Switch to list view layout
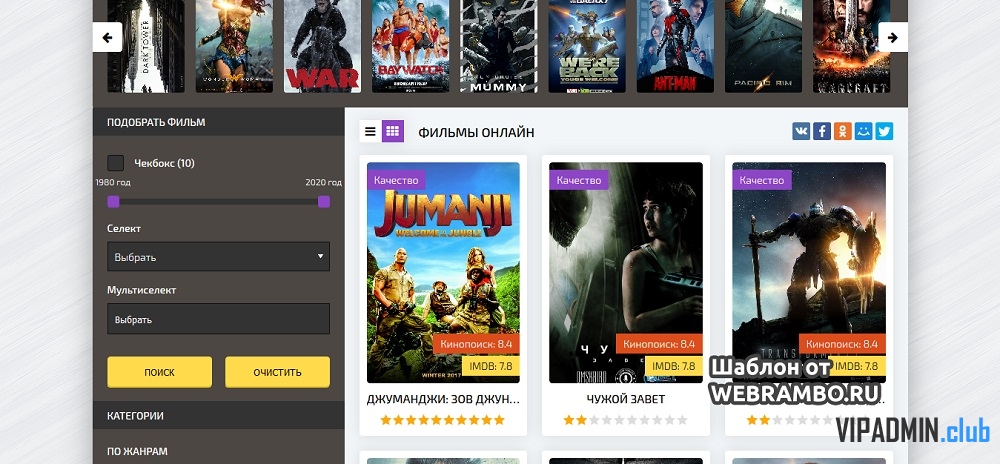 (x=371, y=131)
